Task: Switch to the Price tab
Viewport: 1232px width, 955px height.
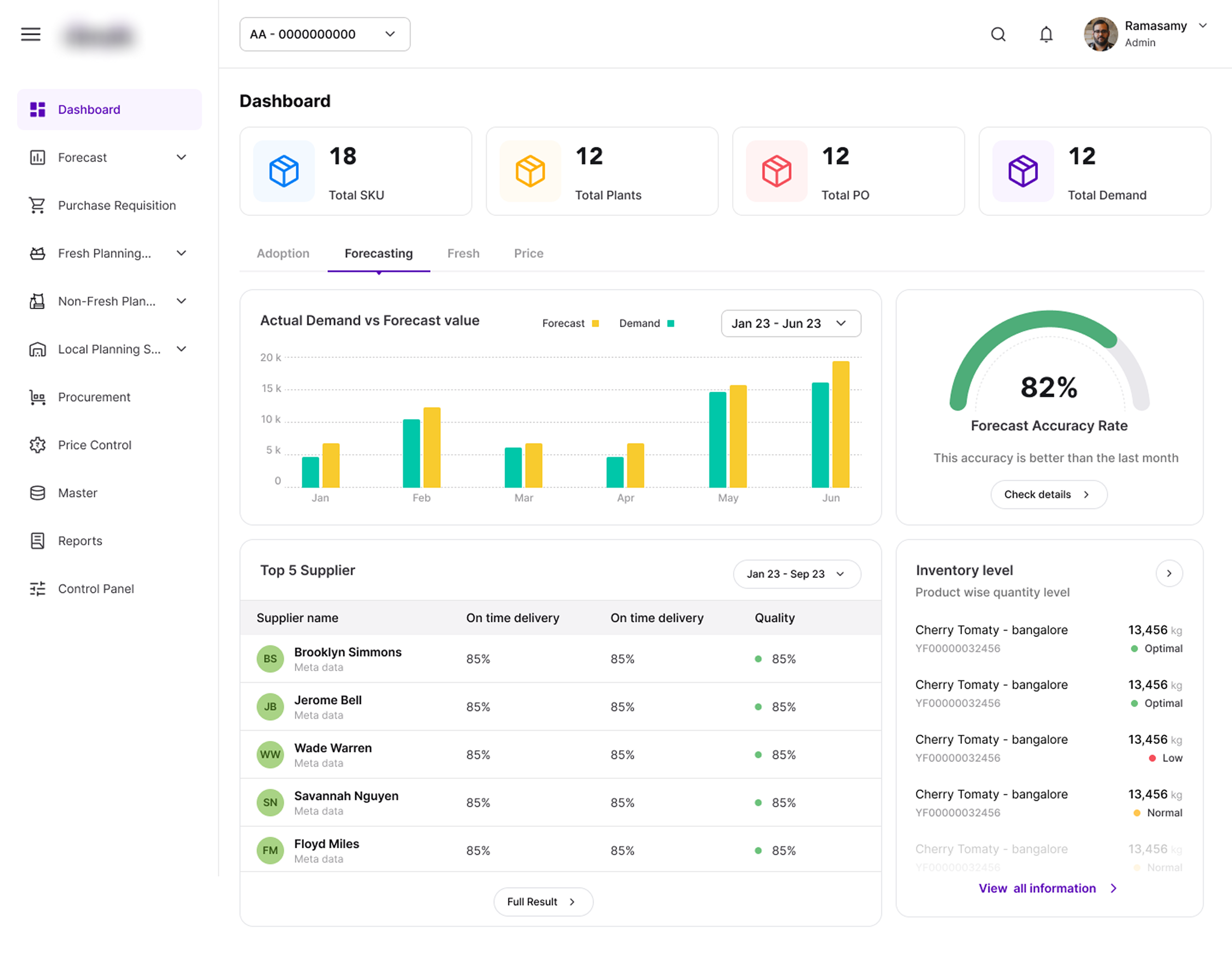Action: (x=529, y=253)
